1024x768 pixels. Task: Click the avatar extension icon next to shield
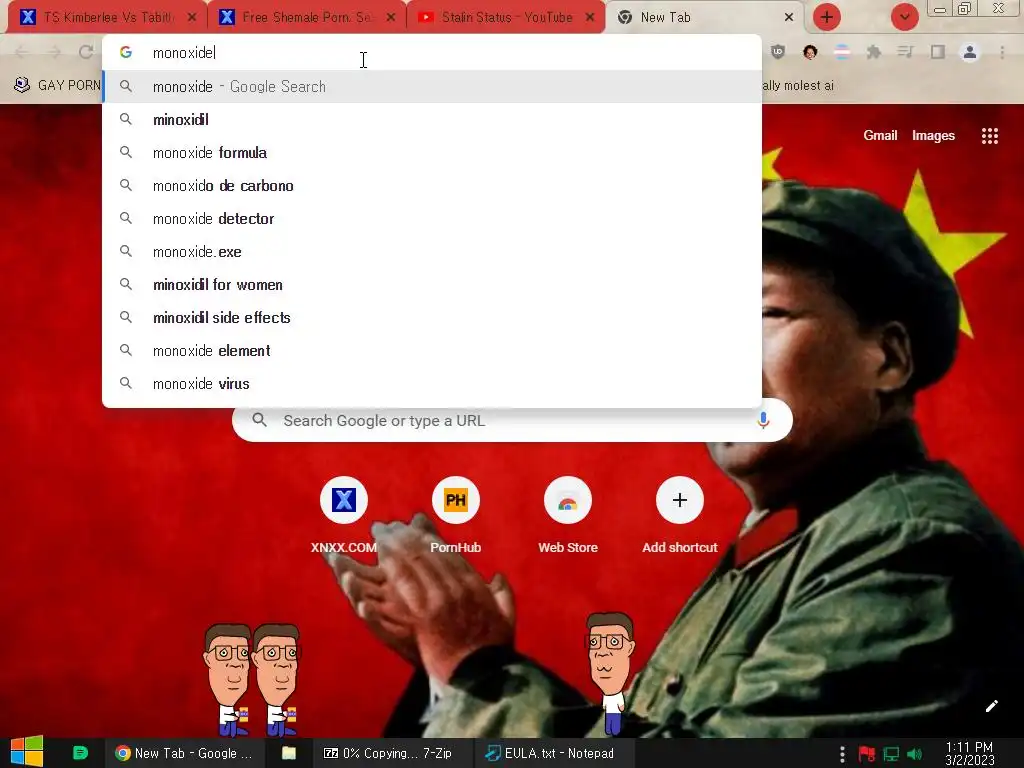(810, 52)
